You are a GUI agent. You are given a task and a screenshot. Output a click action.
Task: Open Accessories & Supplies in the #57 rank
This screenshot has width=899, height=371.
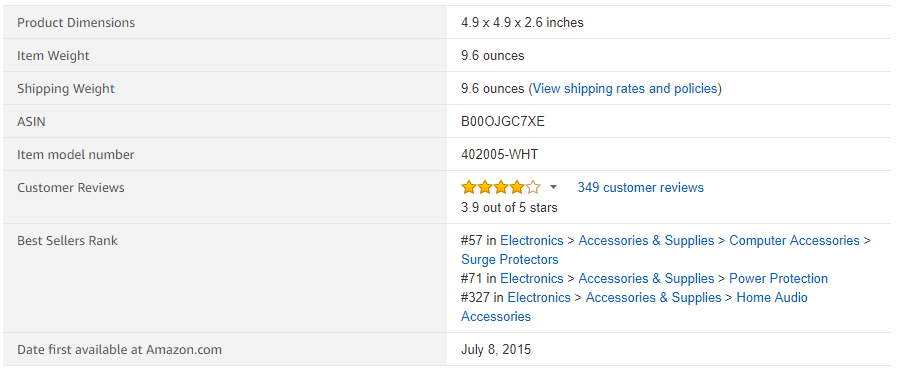tap(646, 240)
